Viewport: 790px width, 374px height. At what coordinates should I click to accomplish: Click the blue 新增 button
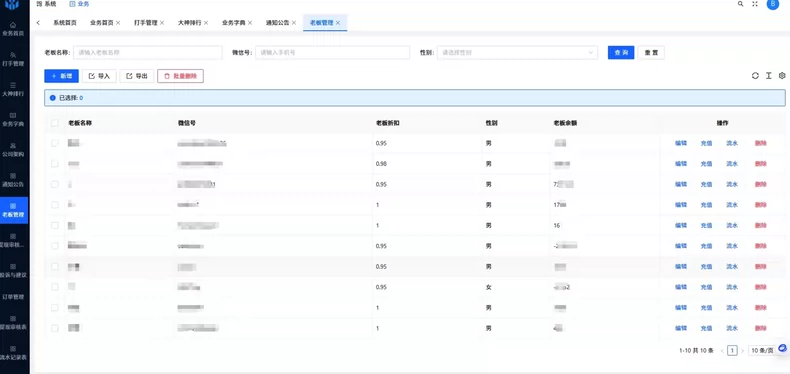(x=61, y=76)
